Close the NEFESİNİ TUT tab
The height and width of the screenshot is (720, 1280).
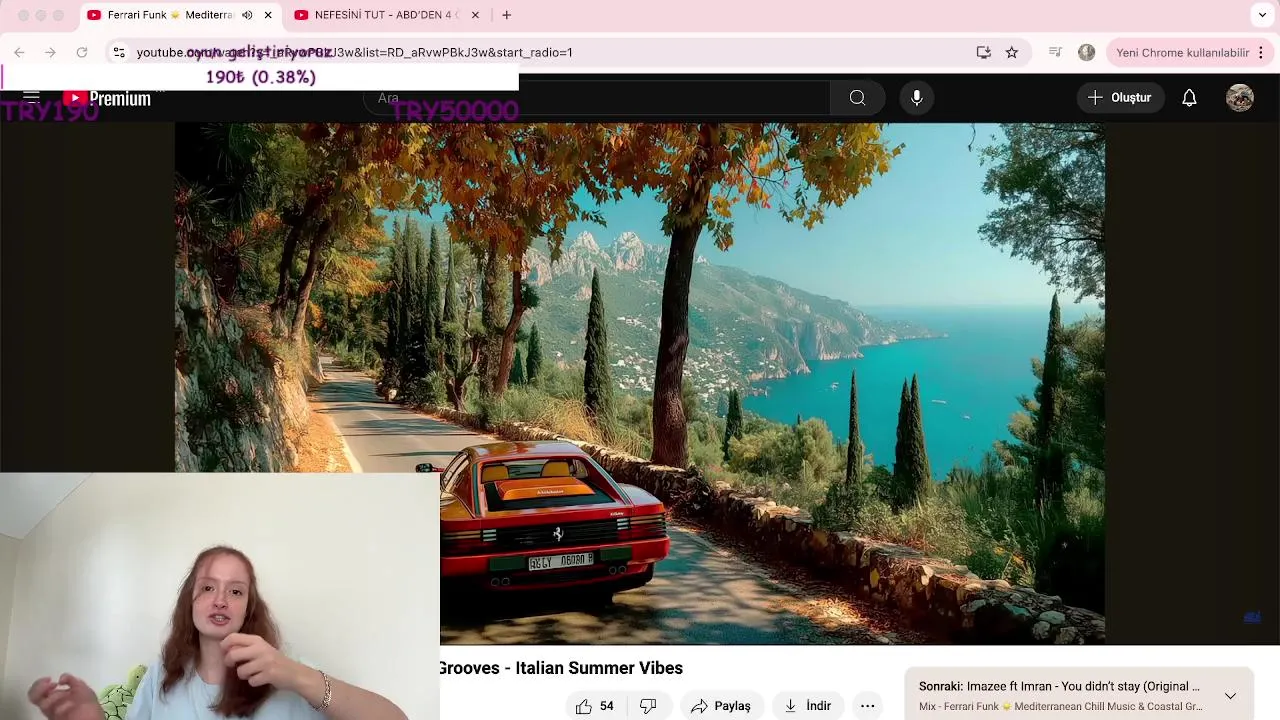(x=475, y=15)
